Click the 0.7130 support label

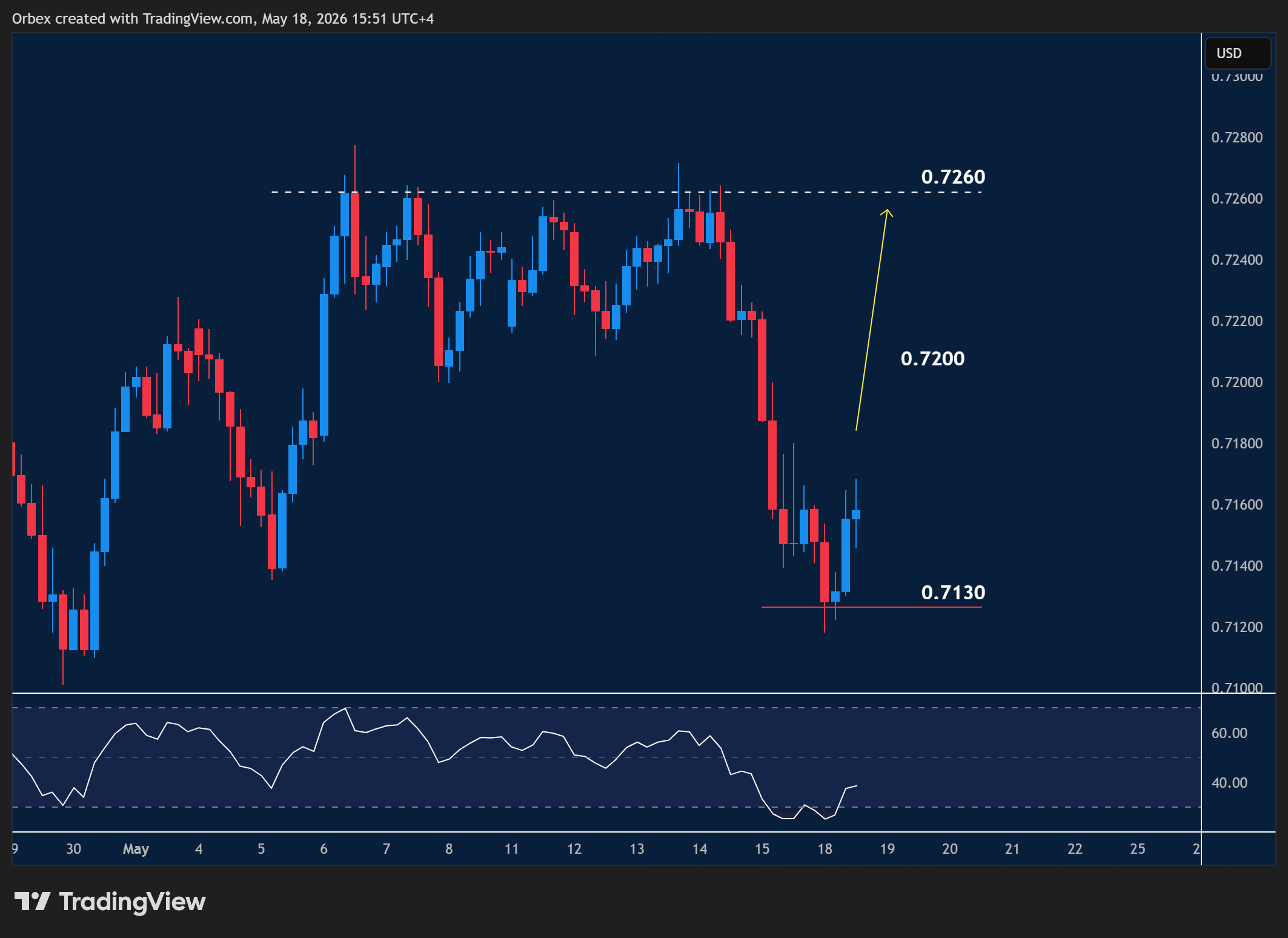pyautogui.click(x=953, y=593)
